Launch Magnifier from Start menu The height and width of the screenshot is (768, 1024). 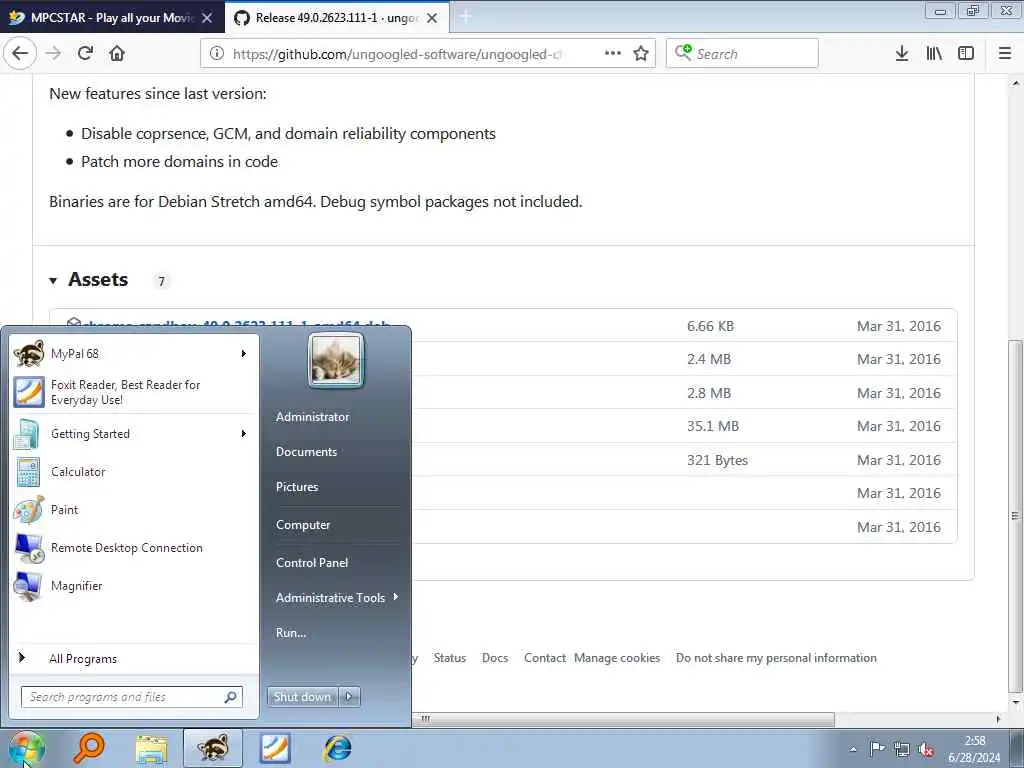134,586
